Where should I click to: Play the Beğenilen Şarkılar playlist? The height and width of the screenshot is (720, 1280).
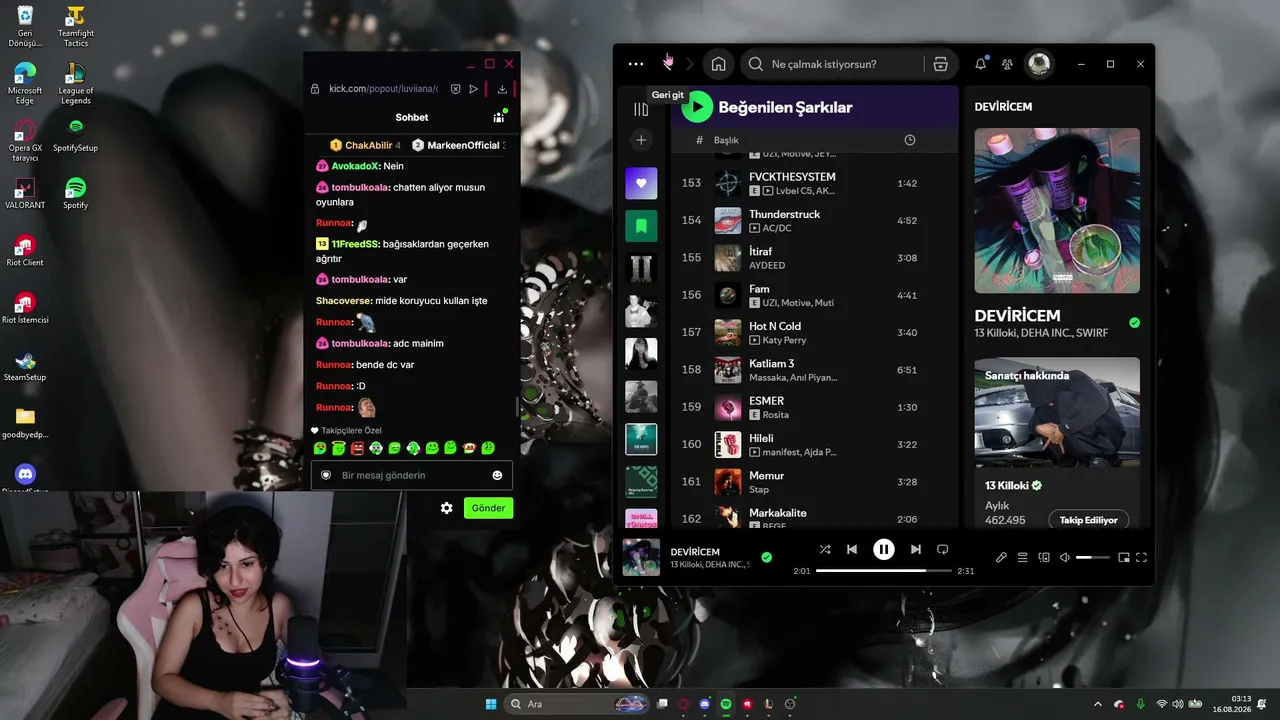click(697, 107)
